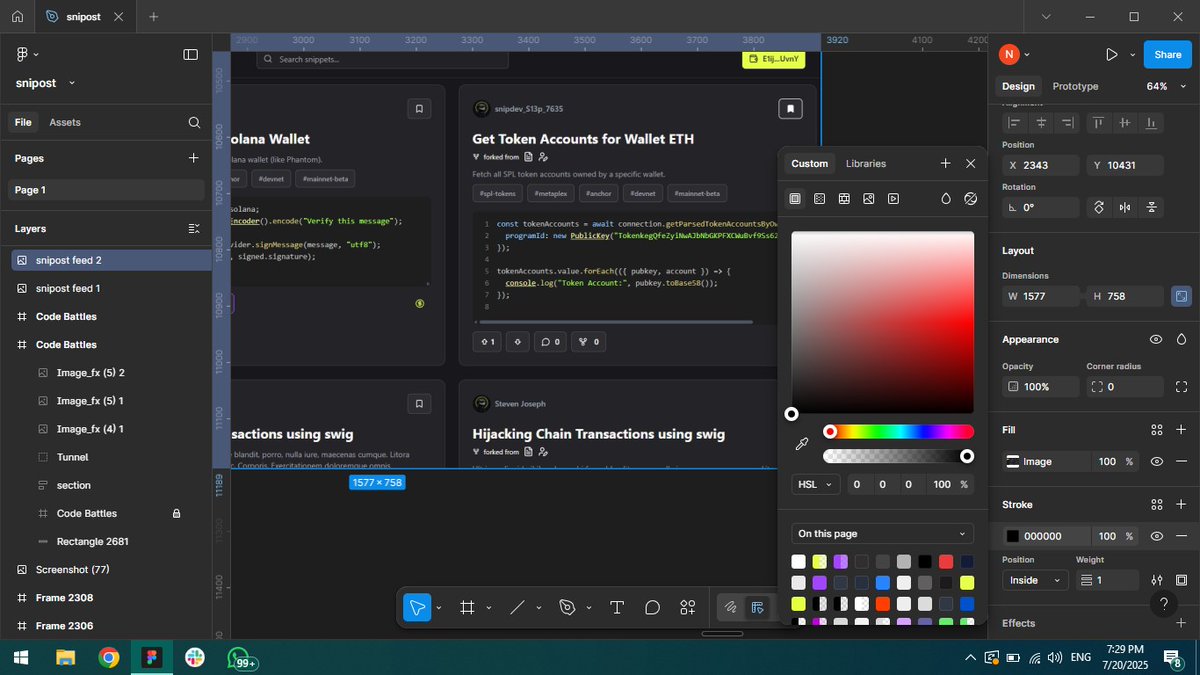Image resolution: width=1200 pixels, height=675 pixels.
Task: Choose video fill type in picker
Action: (894, 199)
